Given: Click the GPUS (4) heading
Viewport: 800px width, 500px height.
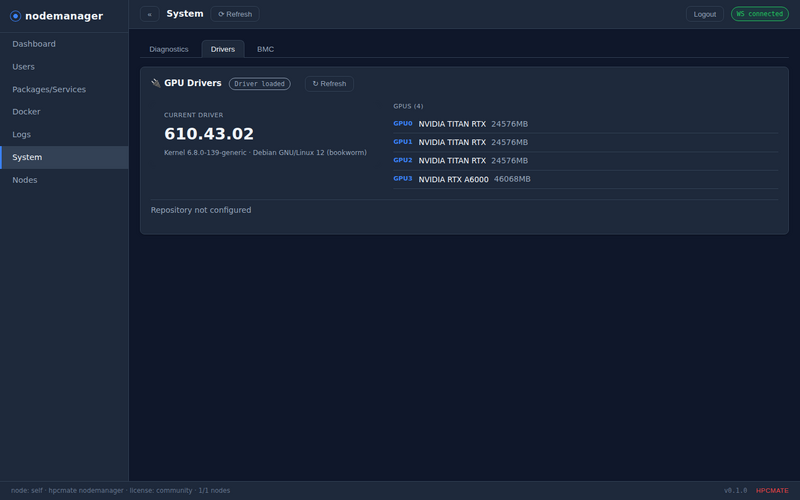Looking at the screenshot, I should (x=408, y=106).
